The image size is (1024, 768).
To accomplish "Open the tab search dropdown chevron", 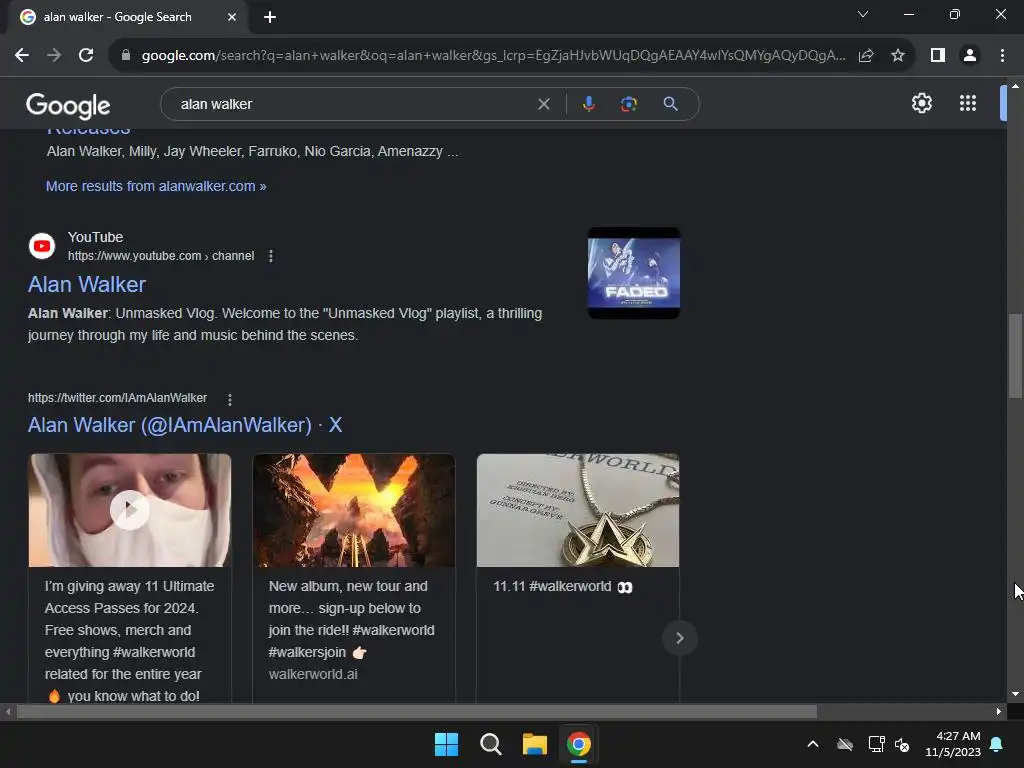I will pos(863,14).
